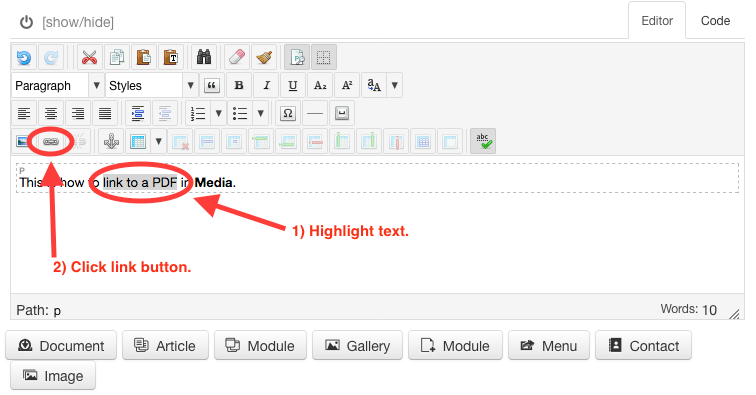This screenshot has height=395, width=756.
Task: Switch to the Editor tab
Action: (657, 21)
